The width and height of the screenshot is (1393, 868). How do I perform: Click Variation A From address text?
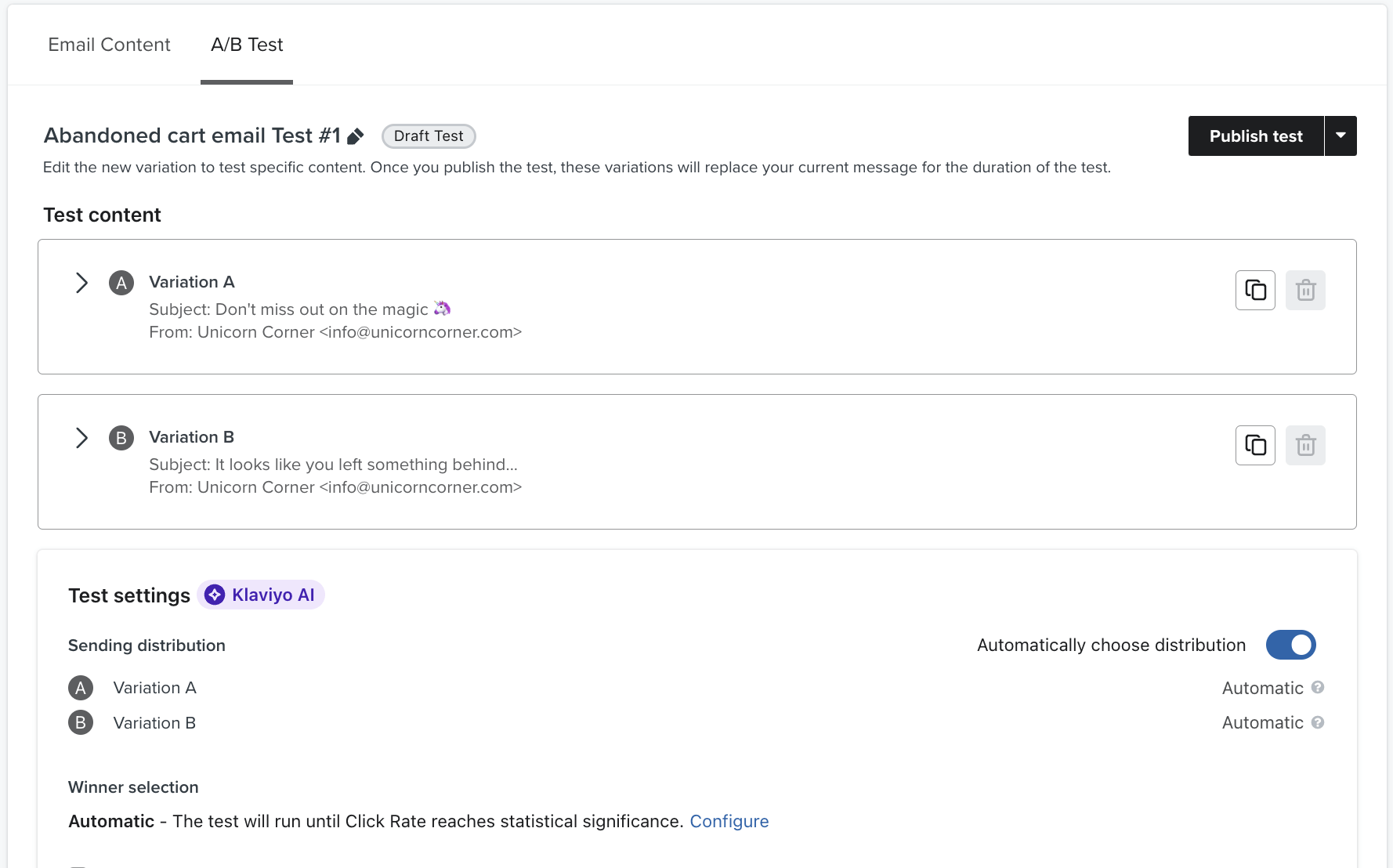tap(335, 332)
